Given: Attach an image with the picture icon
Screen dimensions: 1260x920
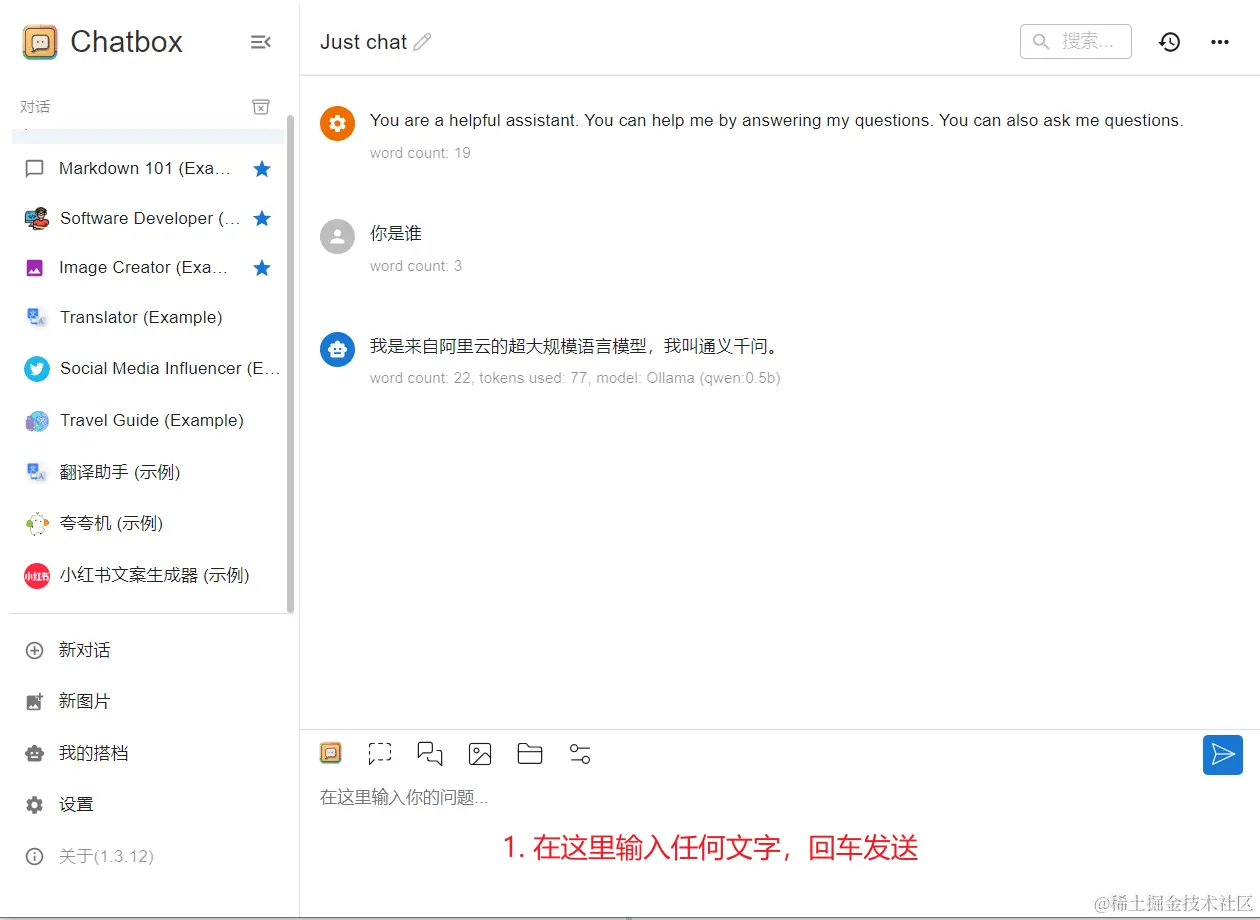Looking at the screenshot, I should (480, 754).
